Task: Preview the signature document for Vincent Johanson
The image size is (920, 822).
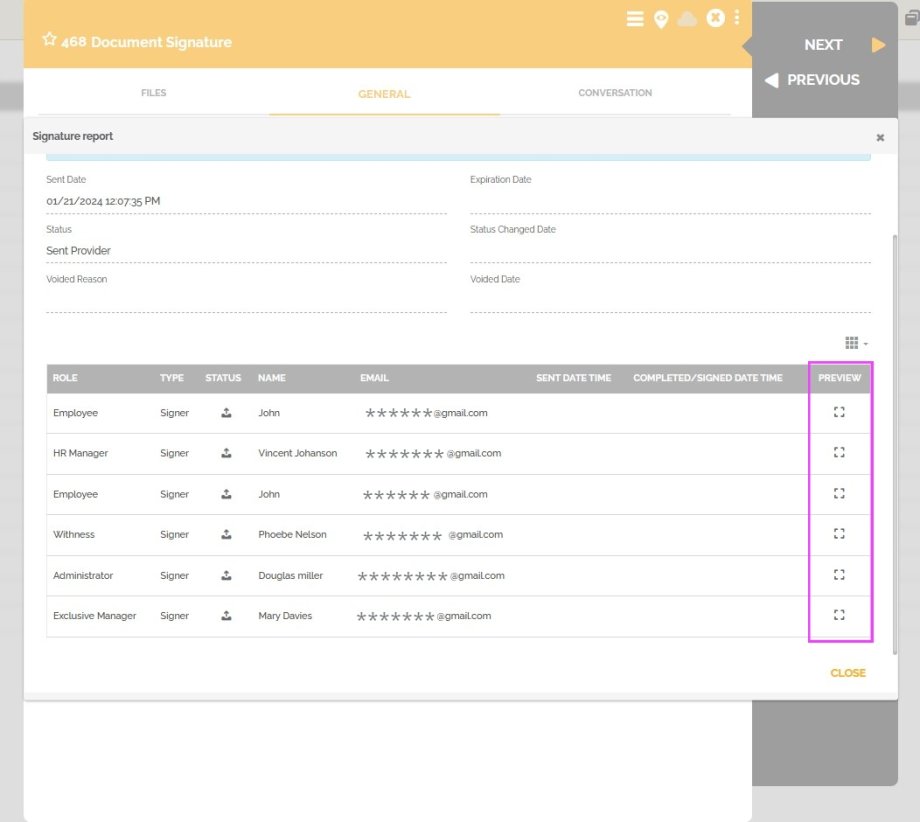Action: click(x=840, y=452)
